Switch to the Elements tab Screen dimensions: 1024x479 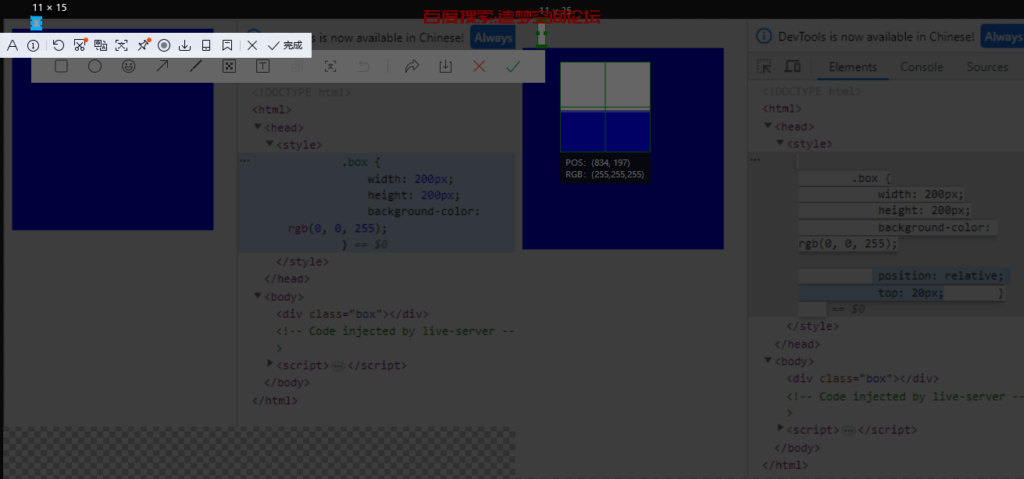[x=852, y=67]
